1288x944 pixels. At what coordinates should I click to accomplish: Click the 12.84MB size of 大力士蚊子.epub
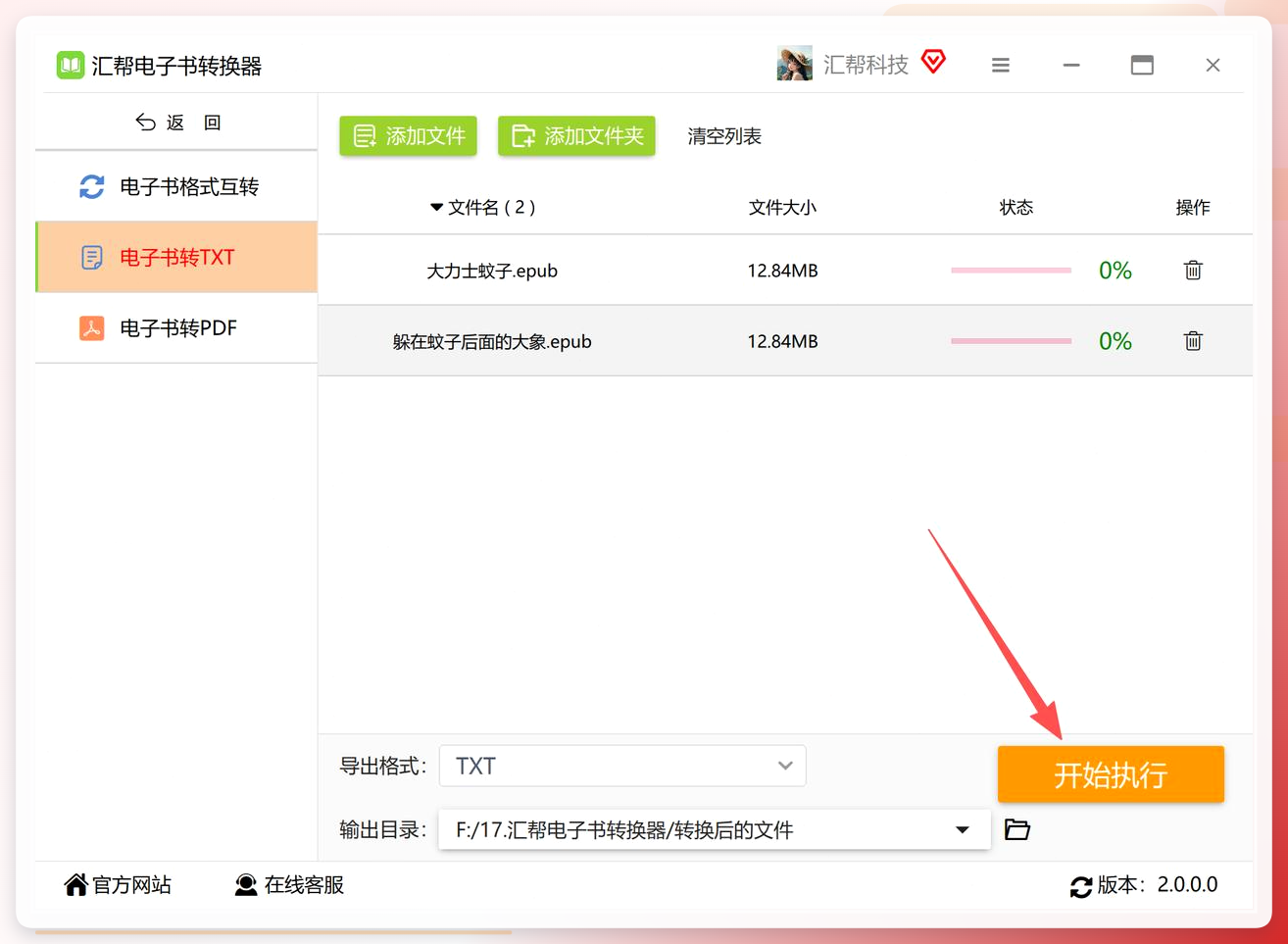[x=782, y=271]
